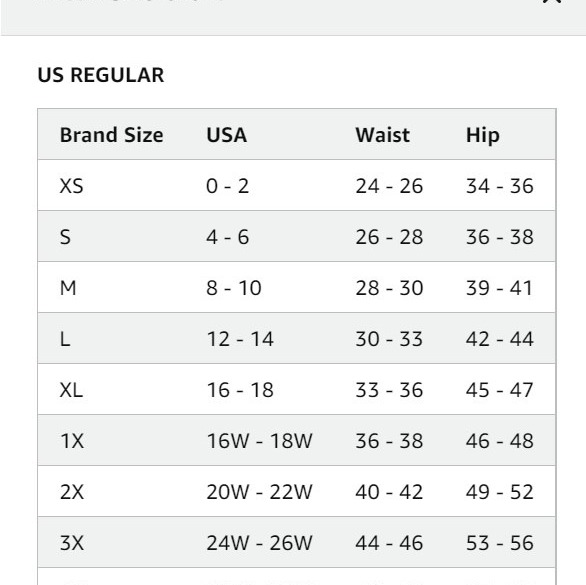Click waist measurement 44 - 46
The height and width of the screenshot is (585, 586).
click(389, 543)
